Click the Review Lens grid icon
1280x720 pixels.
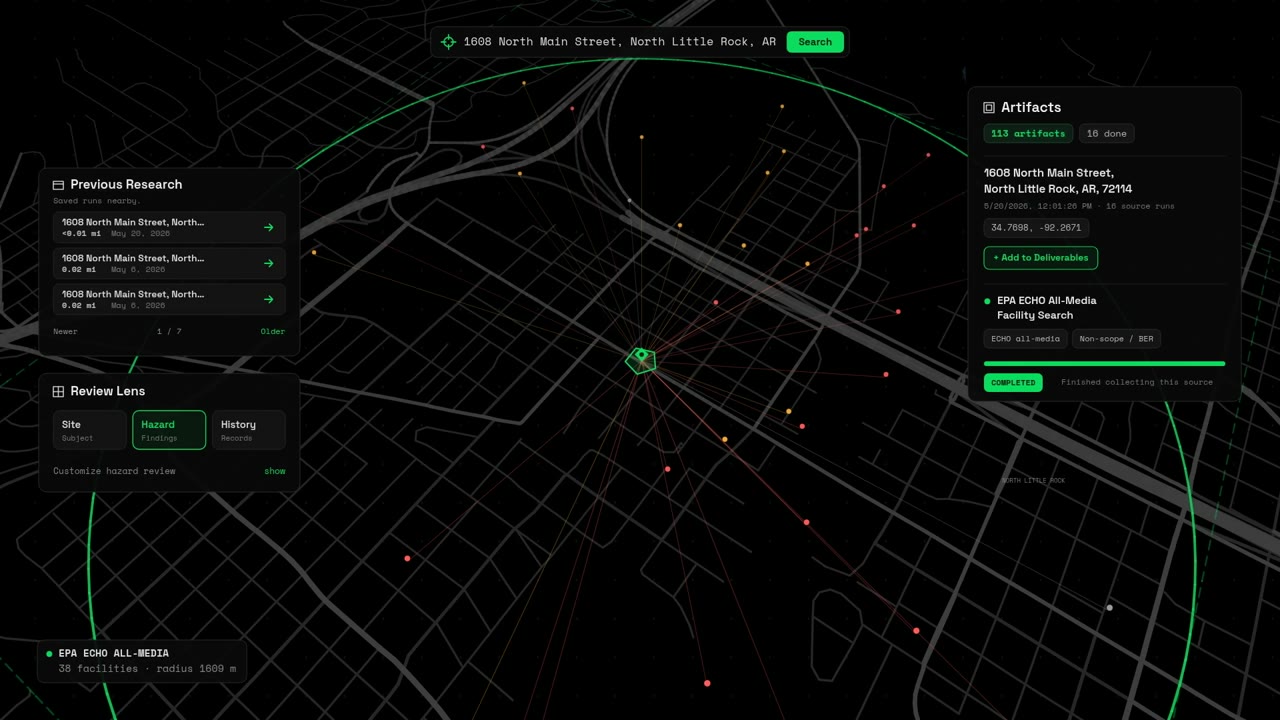coord(58,392)
